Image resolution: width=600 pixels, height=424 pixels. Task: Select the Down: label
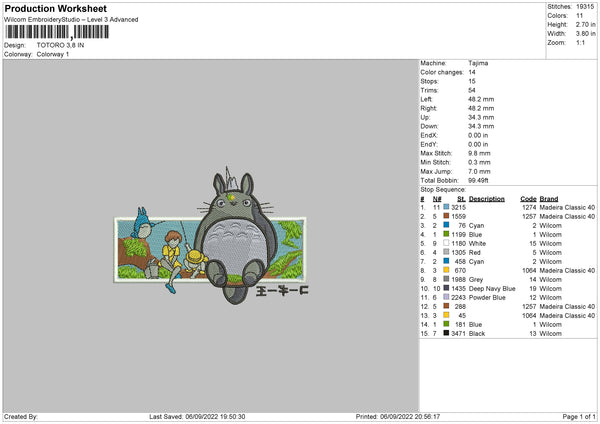[x=429, y=126]
